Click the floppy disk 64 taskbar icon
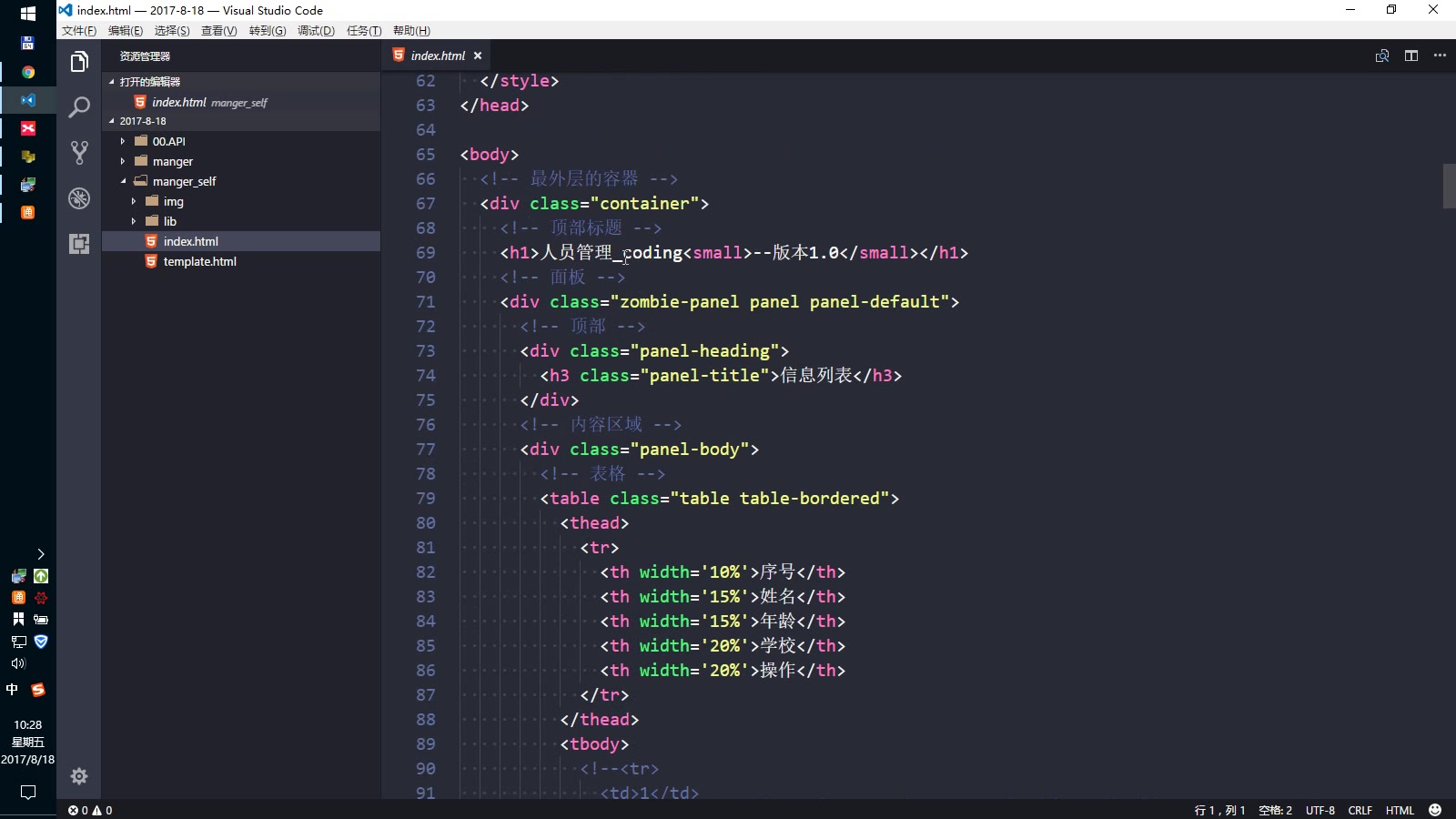Screen dimensions: 1456x819 tap(28, 43)
